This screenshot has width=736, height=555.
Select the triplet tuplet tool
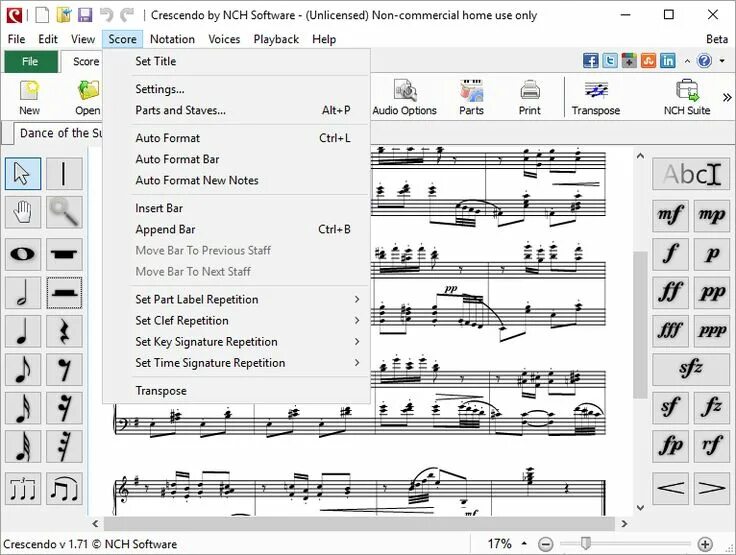[23, 488]
